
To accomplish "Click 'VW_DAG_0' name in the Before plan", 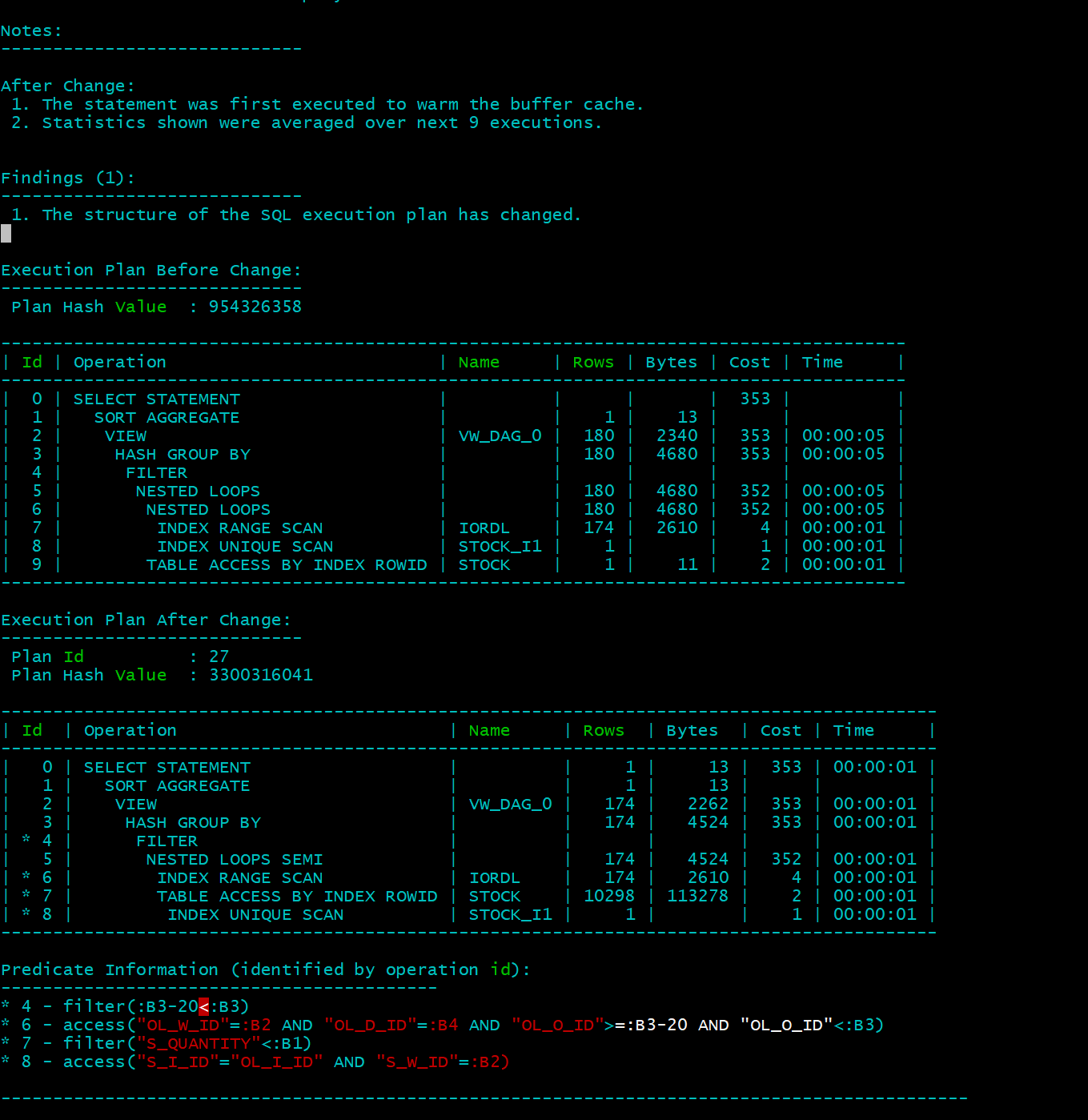I will pos(500,436).
